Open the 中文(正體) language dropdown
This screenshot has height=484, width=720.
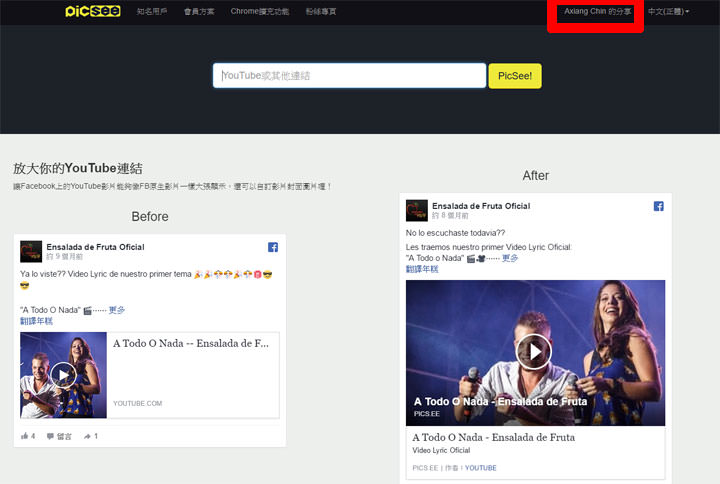point(668,11)
